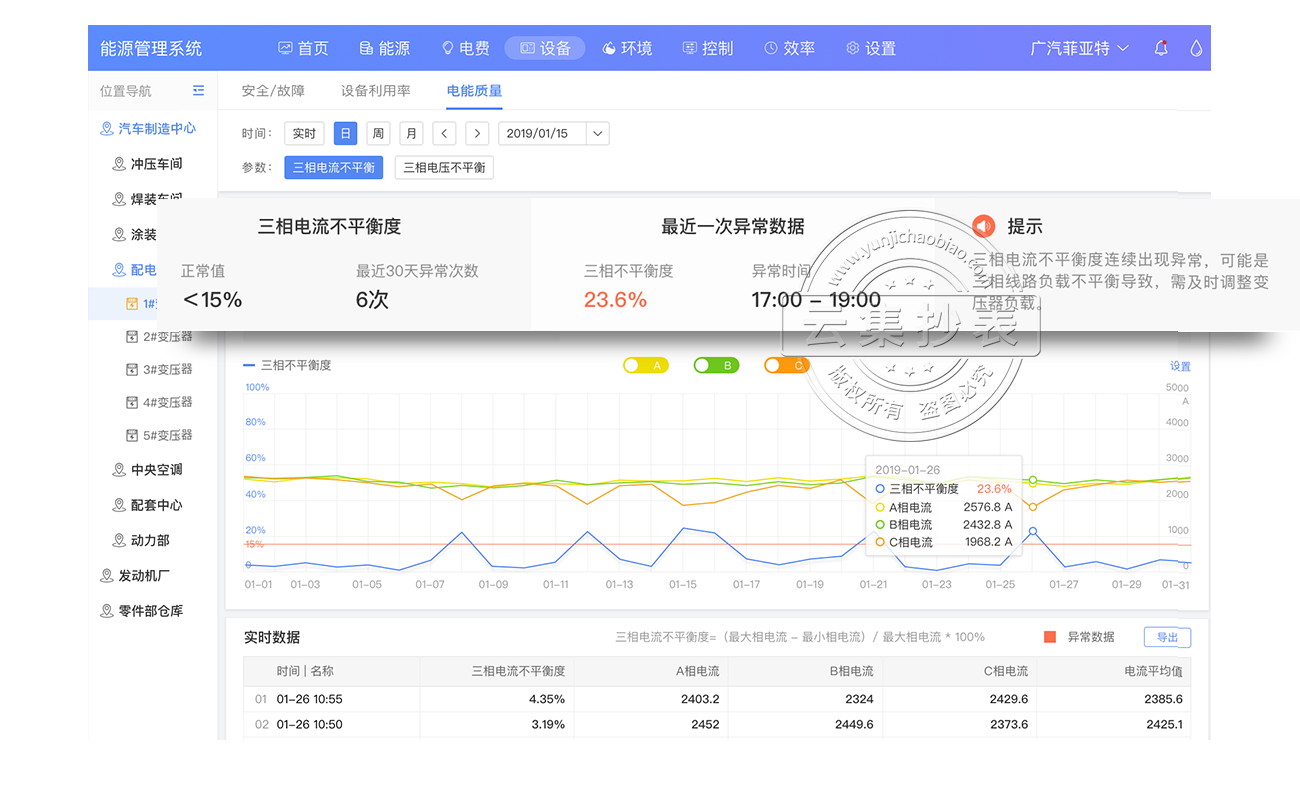
Task: Click the 电流平均值 column header
Action: [1153, 671]
